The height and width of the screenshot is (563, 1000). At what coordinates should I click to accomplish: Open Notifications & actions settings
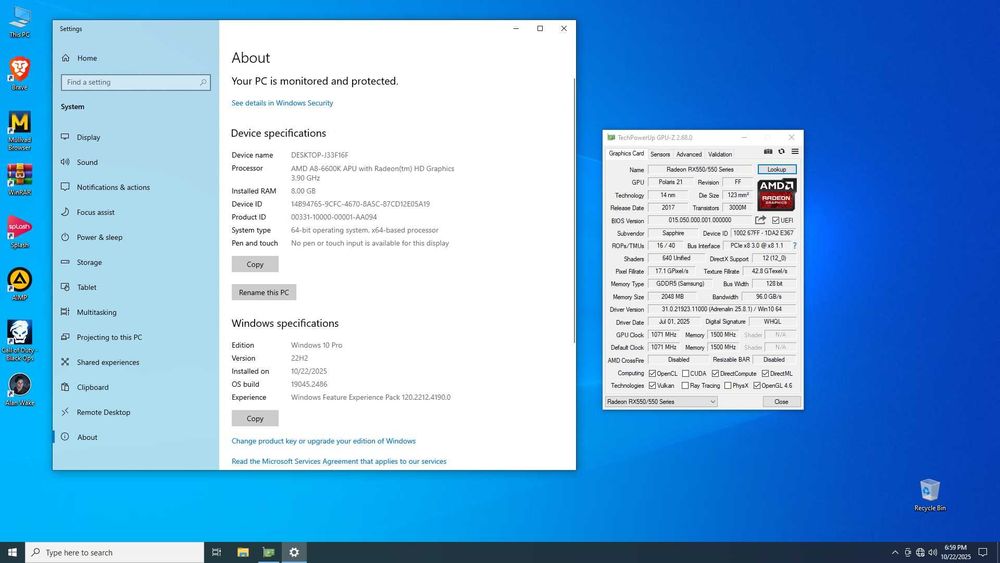[x=113, y=187]
